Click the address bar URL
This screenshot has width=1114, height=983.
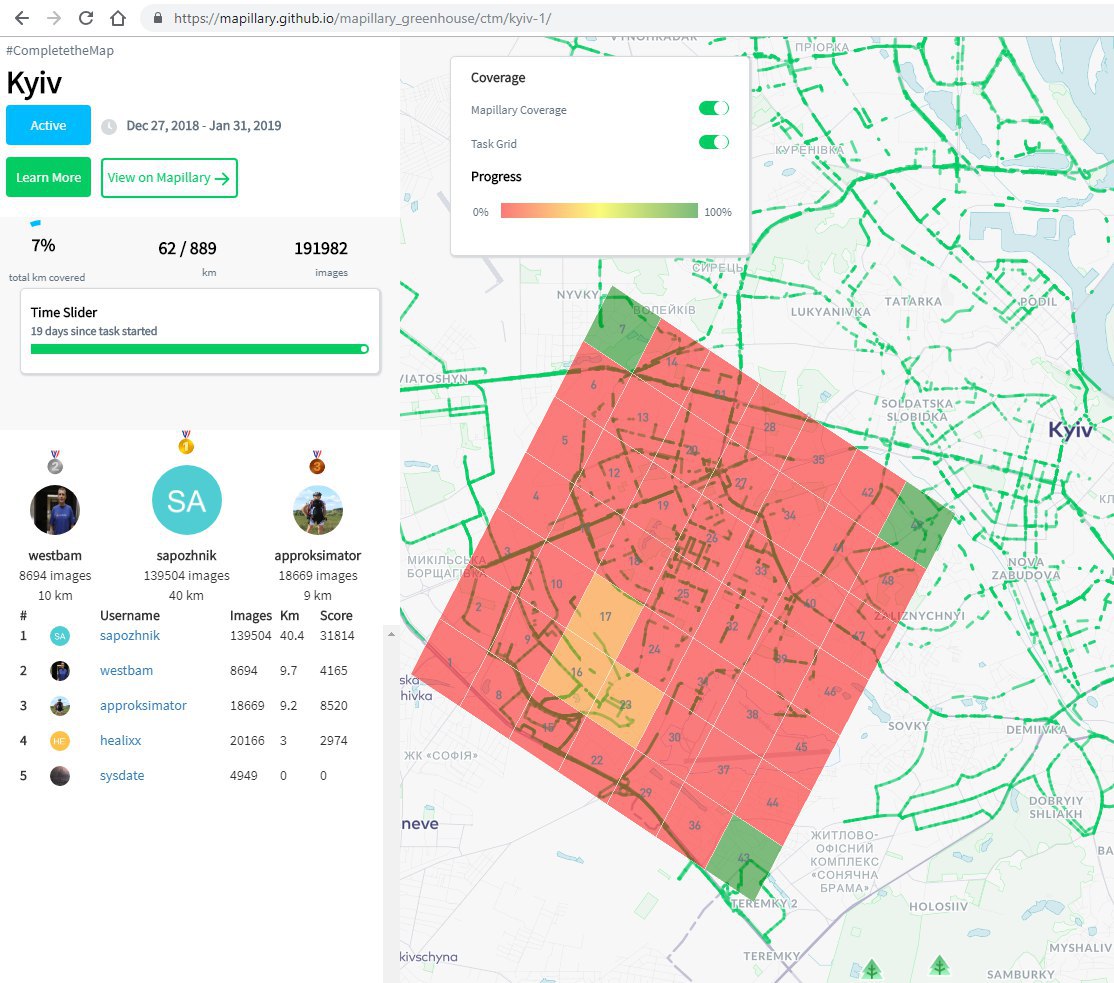pyautogui.click(x=362, y=18)
